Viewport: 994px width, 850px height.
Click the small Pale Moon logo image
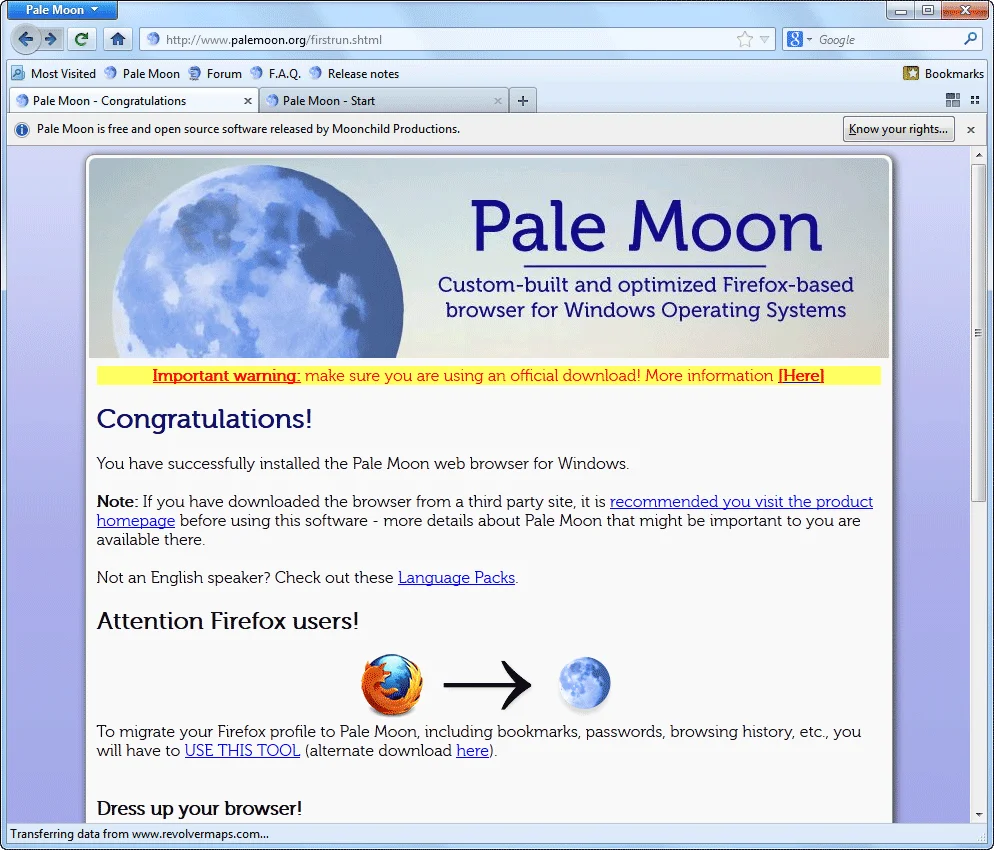tap(584, 683)
